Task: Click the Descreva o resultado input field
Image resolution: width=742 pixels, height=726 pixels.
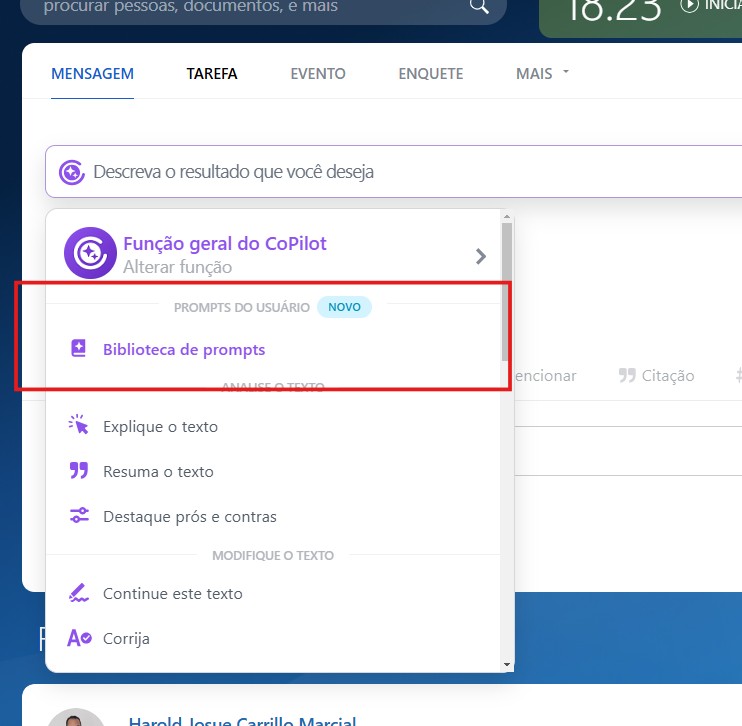Action: tap(400, 172)
